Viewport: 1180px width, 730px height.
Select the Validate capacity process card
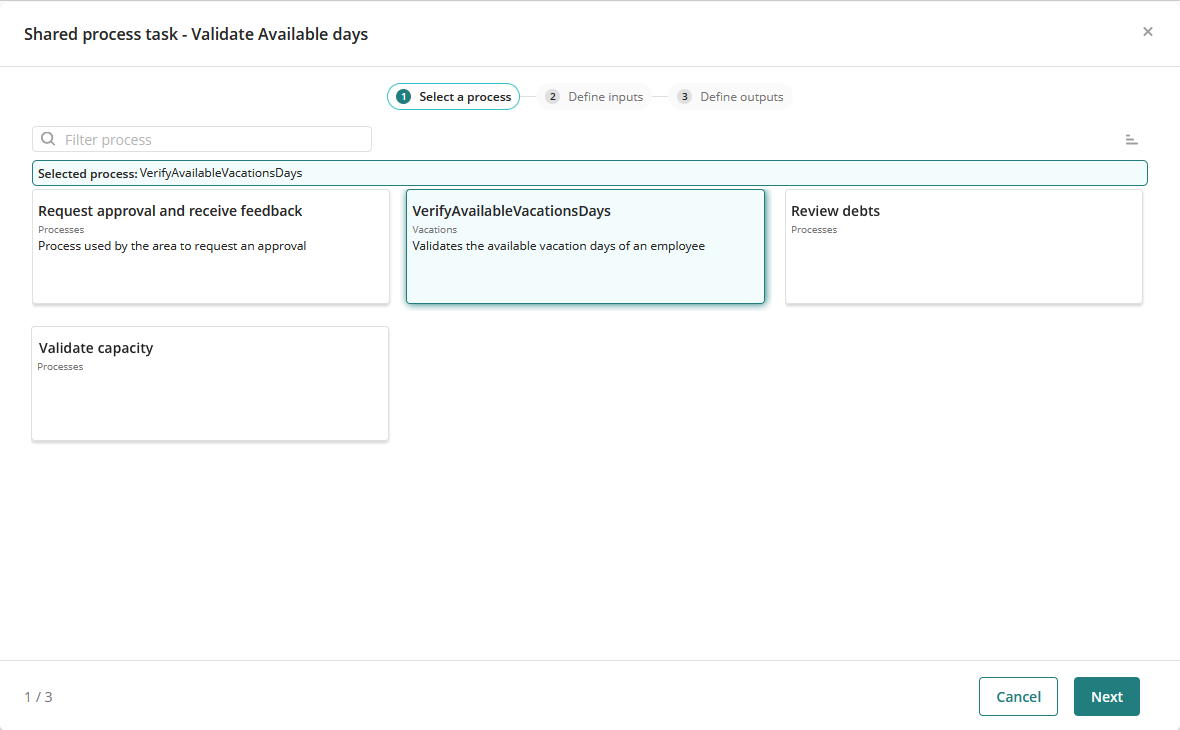(x=210, y=384)
